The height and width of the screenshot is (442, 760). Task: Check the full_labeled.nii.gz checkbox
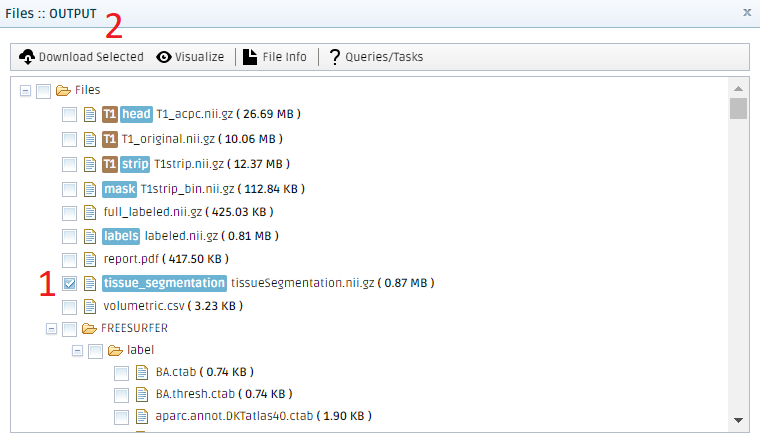point(69,213)
